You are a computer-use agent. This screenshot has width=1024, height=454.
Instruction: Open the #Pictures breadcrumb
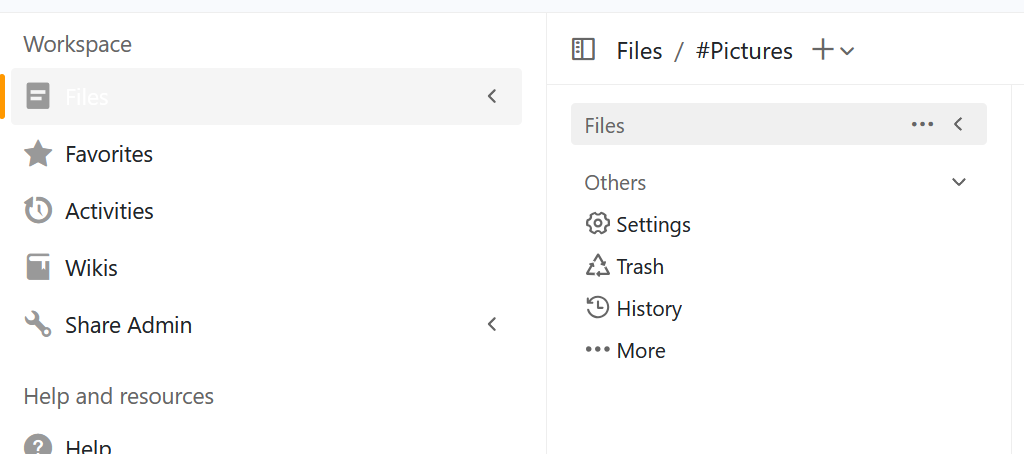[x=744, y=51]
